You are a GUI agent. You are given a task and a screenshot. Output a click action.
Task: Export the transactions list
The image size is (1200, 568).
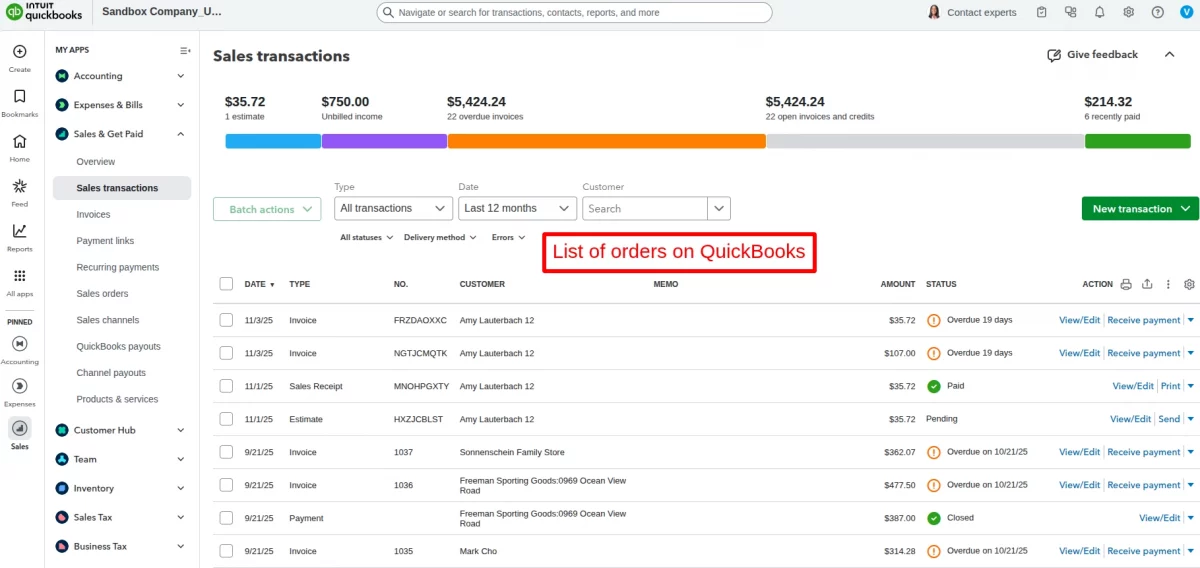(x=1147, y=284)
